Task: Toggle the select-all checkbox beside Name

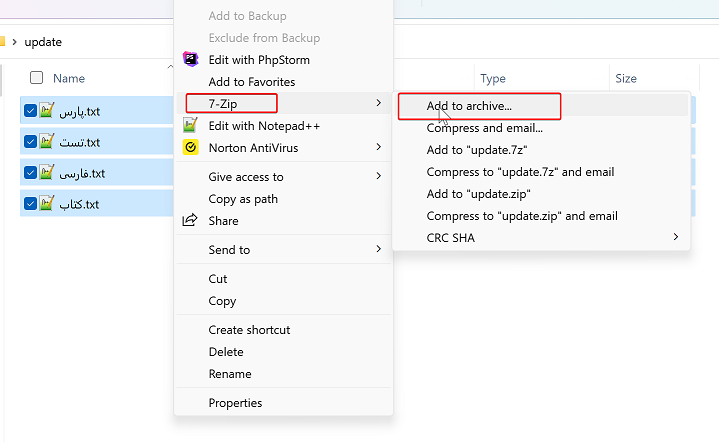Action: click(x=36, y=78)
